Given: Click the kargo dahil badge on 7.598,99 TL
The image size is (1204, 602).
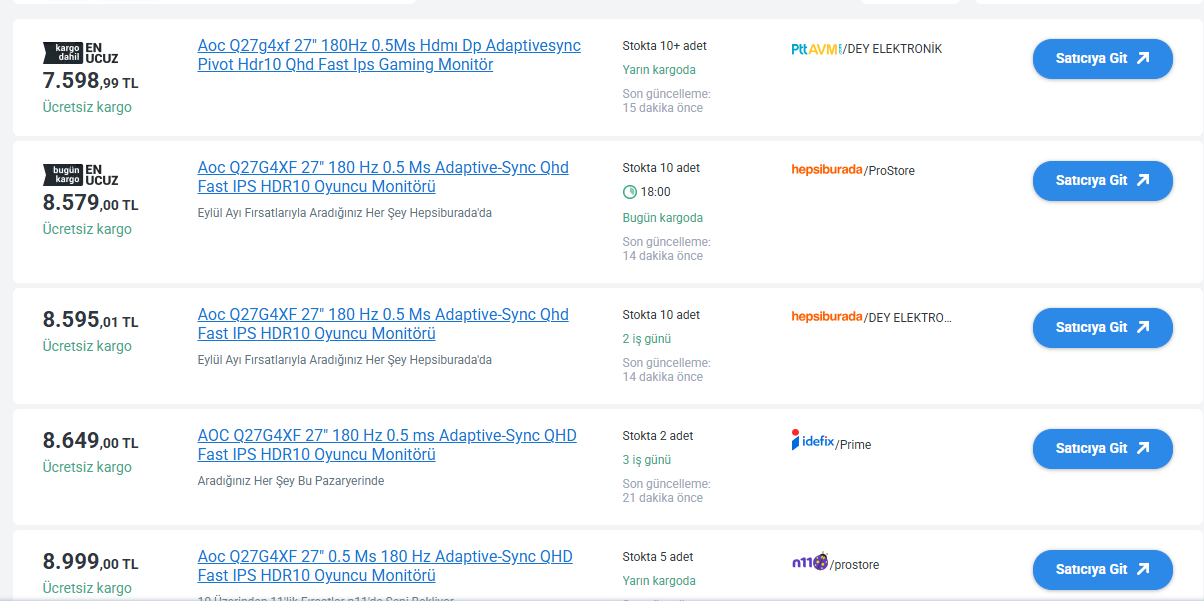Looking at the screenshot, I should point(61,52).
